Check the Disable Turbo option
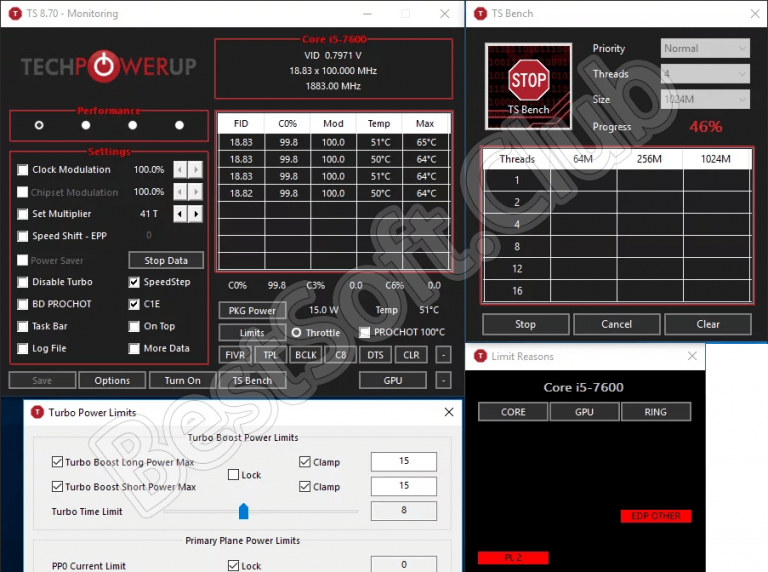This screenshot has height=572, width=768. click(23, 282)
